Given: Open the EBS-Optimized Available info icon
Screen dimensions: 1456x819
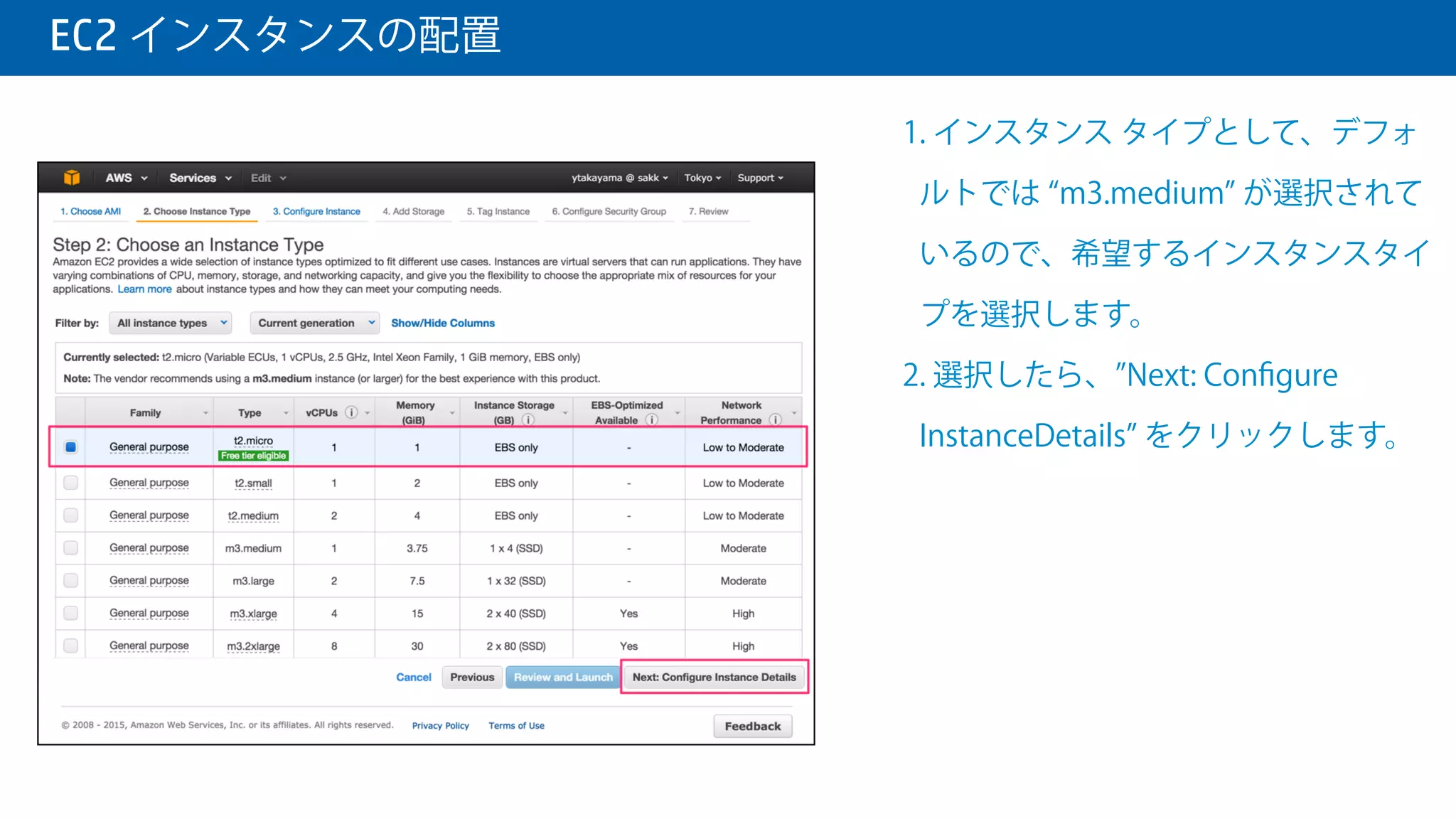Looking at the screenshot, I should [x=651, y=420].
